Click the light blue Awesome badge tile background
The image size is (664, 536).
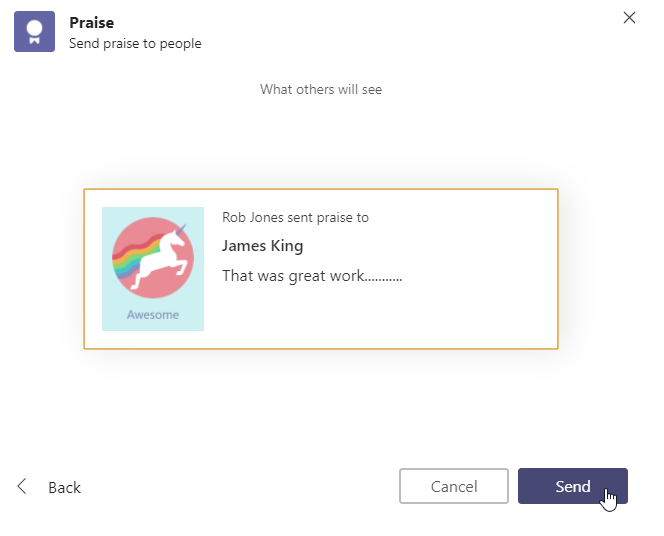112,322
